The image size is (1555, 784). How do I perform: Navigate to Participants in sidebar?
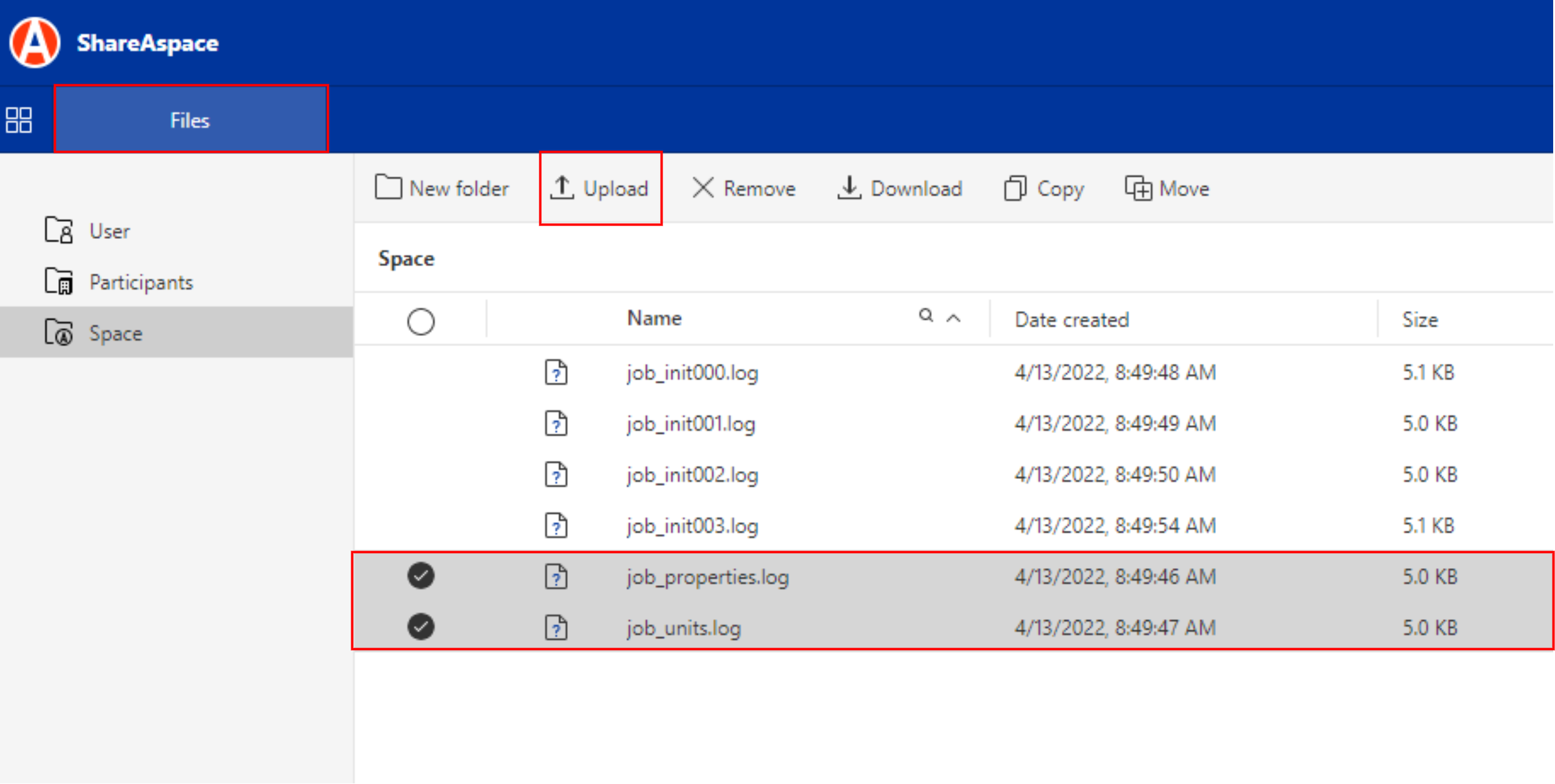click(141, 281)
